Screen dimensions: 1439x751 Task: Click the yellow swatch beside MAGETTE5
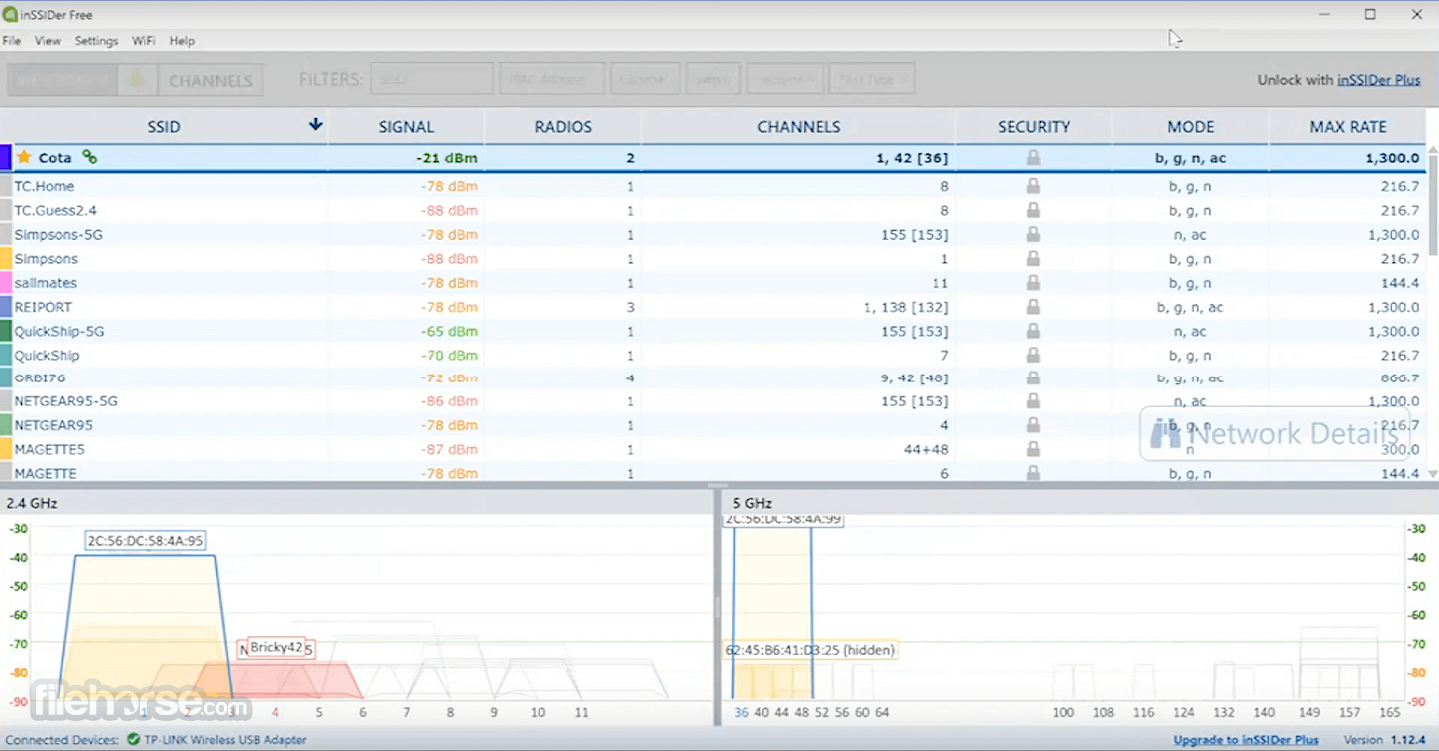tap(5, 449)
